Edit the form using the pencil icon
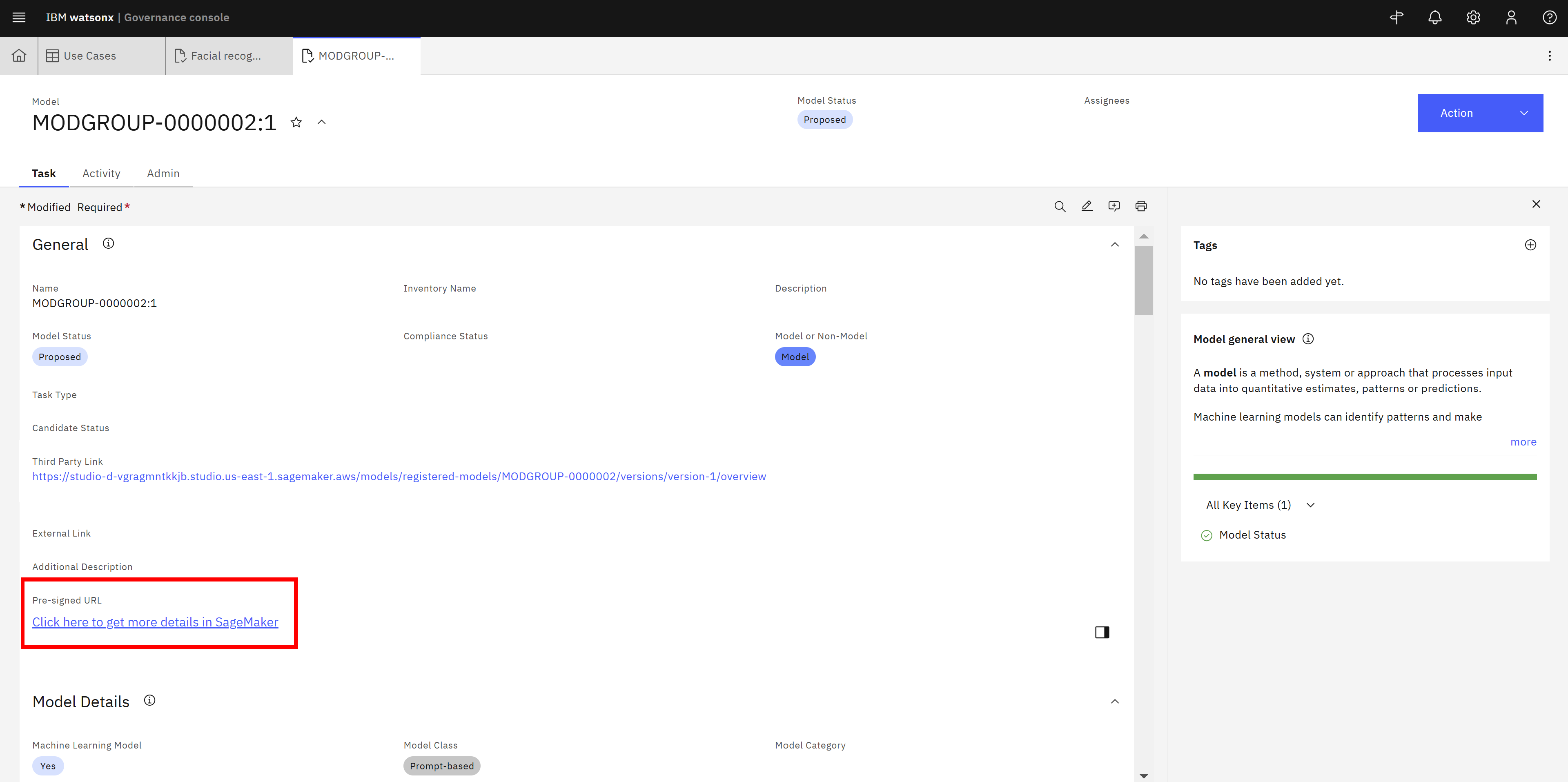The image size is (1568, 782). click(x=1087, y=206)
